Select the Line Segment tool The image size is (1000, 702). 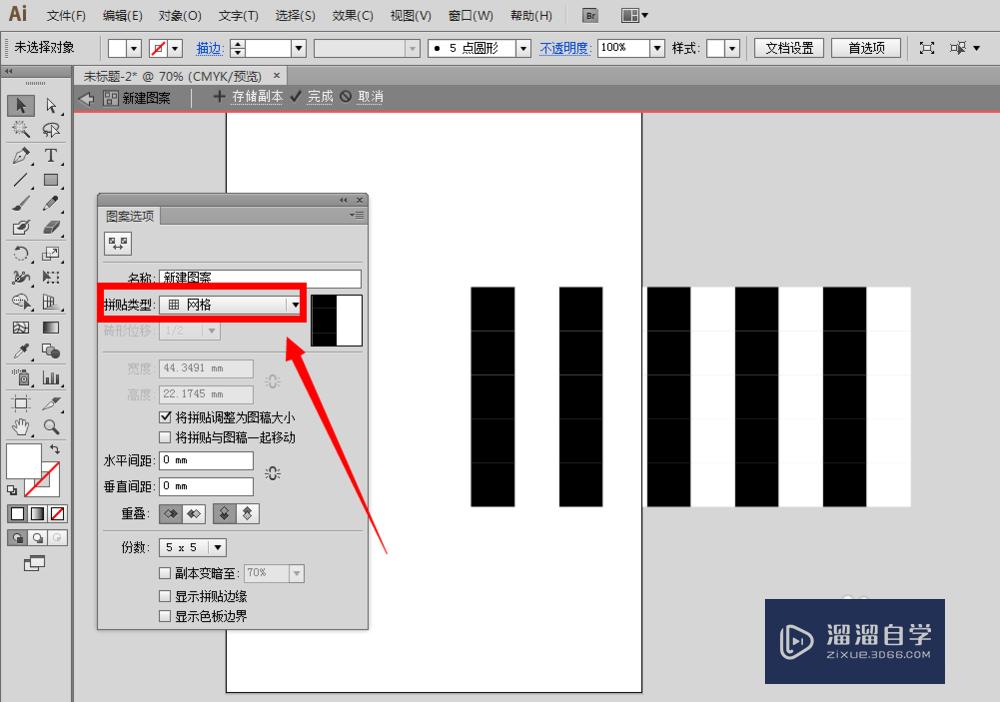pyautogui.click(x=20, y=180)
